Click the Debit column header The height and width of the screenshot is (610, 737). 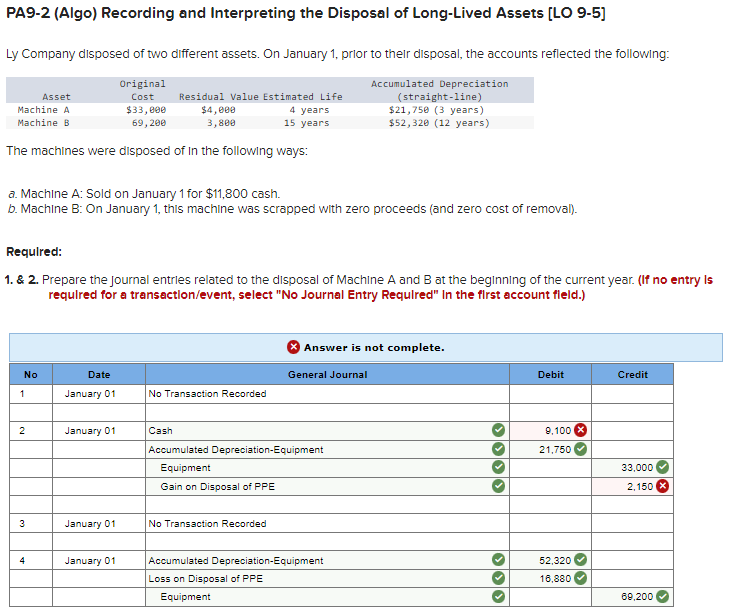pos(550,374)
